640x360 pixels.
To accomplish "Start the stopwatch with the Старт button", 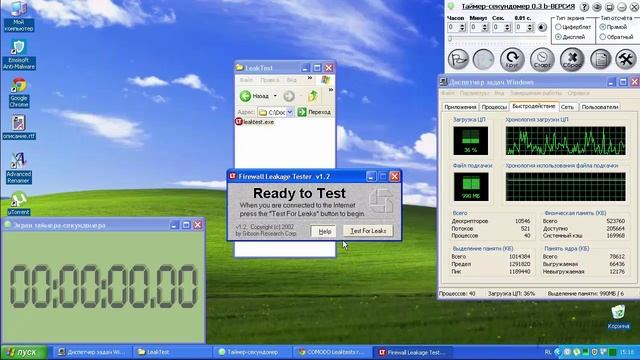I will pyautogui.click(x=542, y=59).
